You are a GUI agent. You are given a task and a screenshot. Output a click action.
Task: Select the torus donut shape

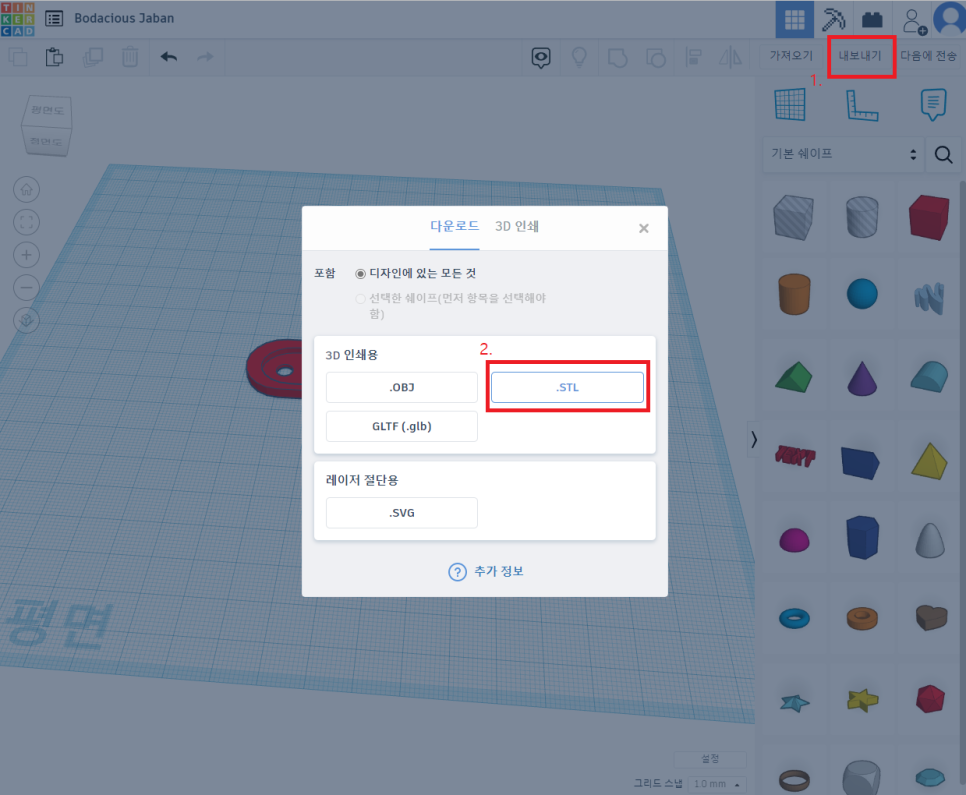[x=793, y=619]
